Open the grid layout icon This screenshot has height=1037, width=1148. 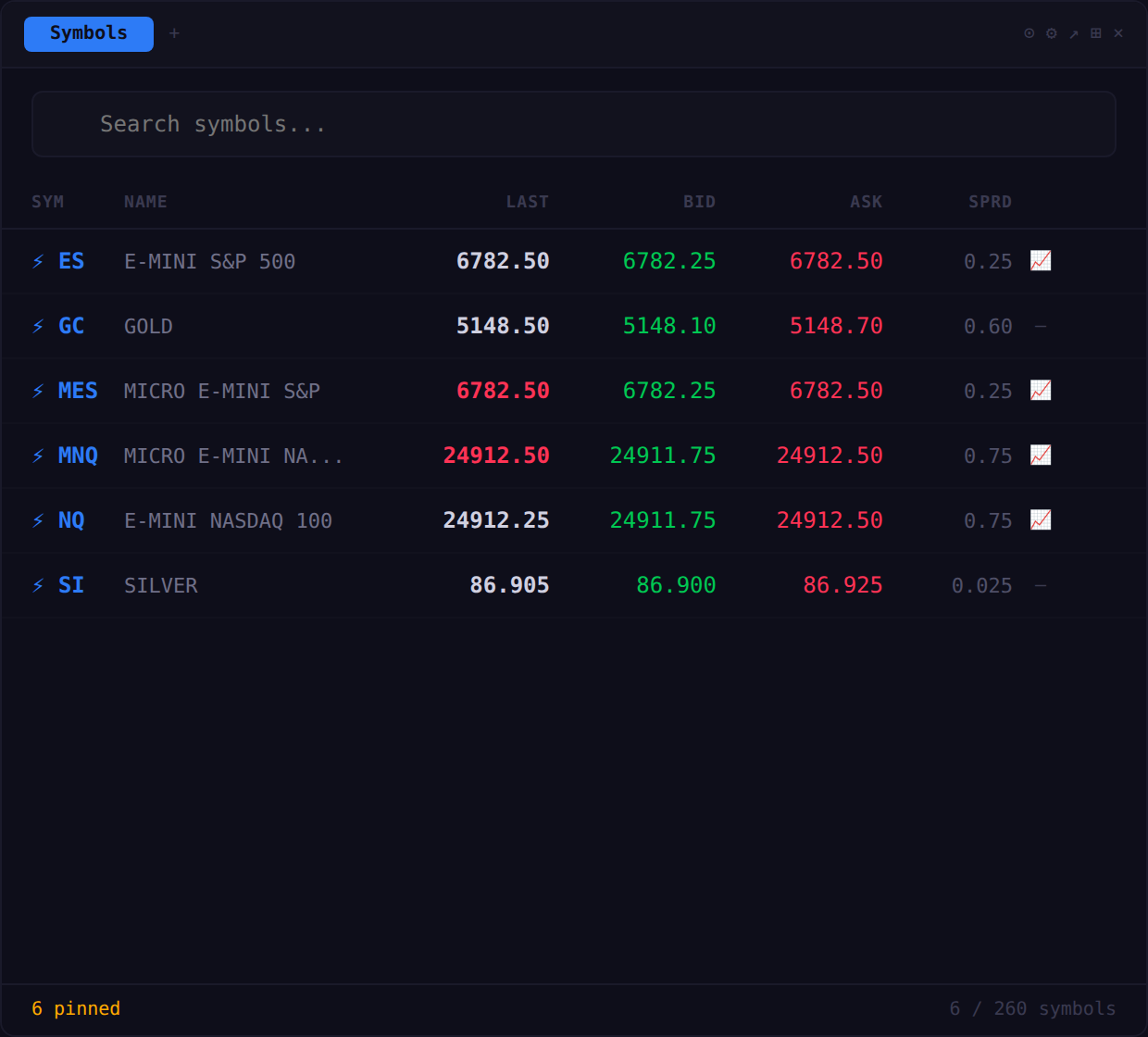point(1095,33)
